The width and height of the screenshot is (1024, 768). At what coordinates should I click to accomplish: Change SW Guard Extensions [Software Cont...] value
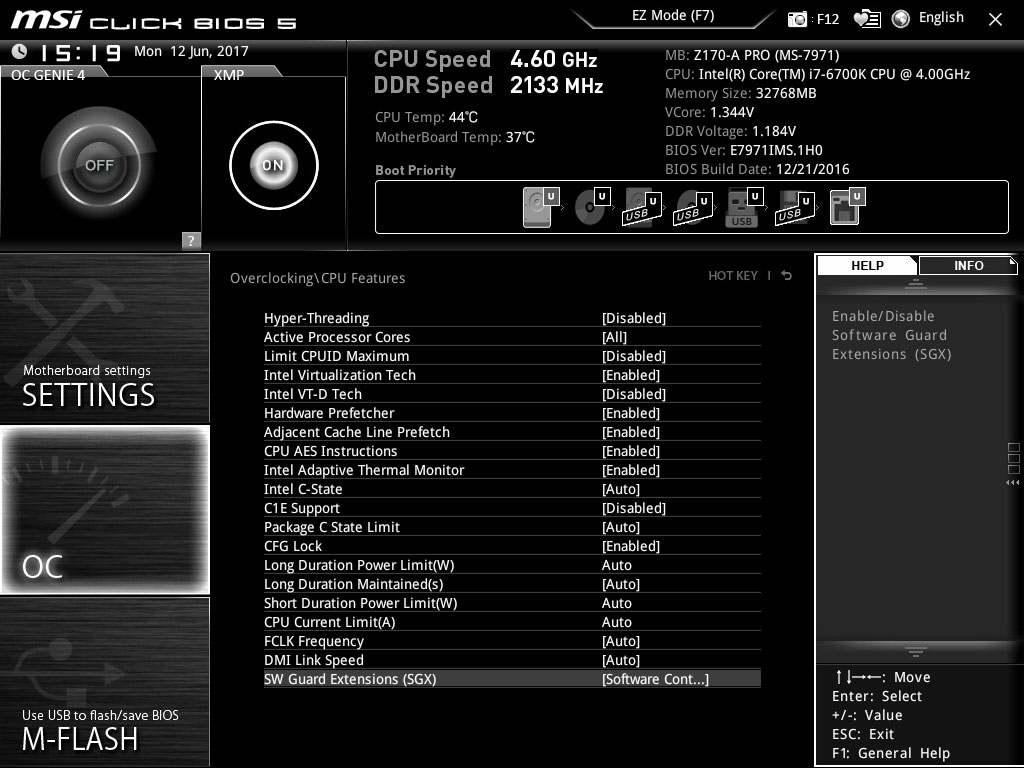pos(655,679)
